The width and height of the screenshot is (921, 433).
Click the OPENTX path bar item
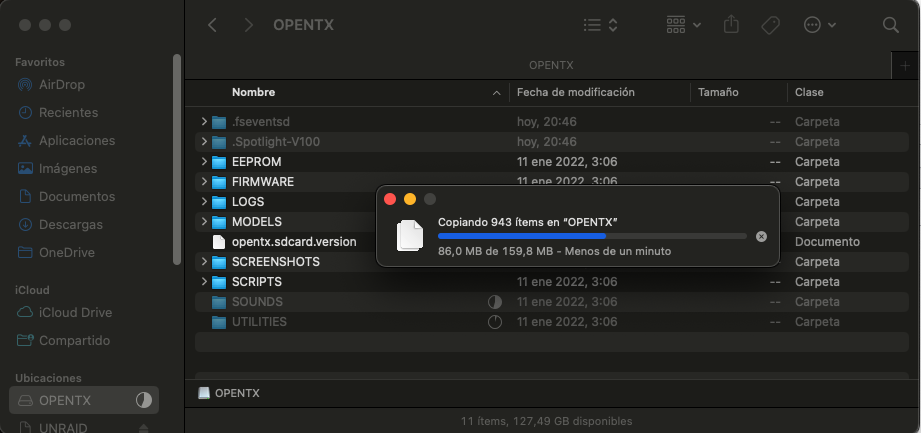[229, 393]
